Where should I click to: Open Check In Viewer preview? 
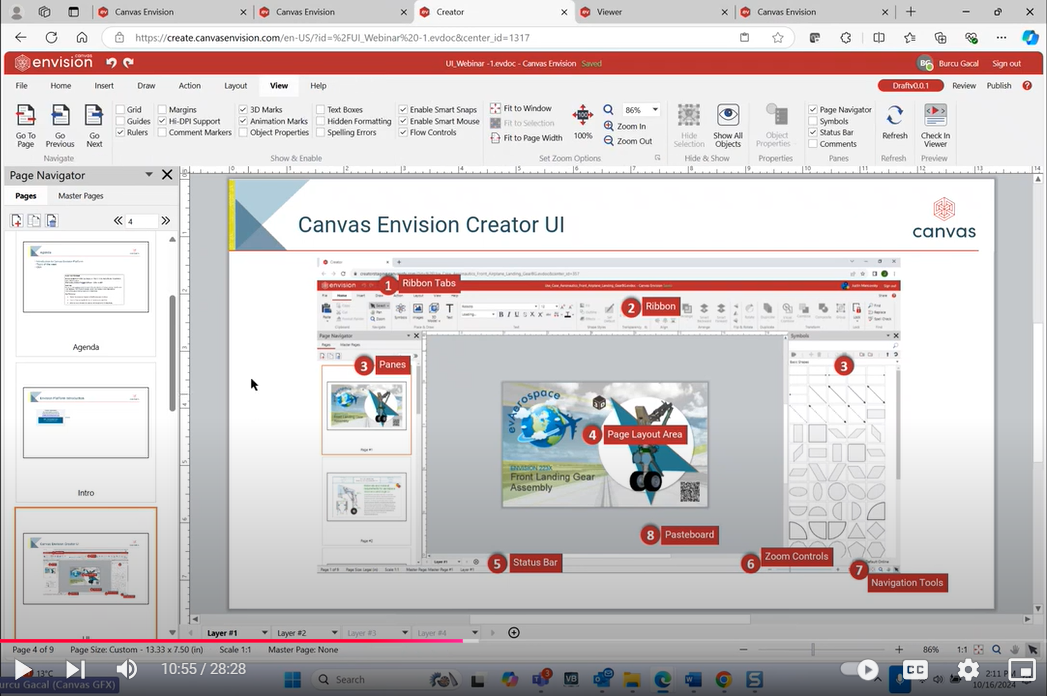[935, 117]
